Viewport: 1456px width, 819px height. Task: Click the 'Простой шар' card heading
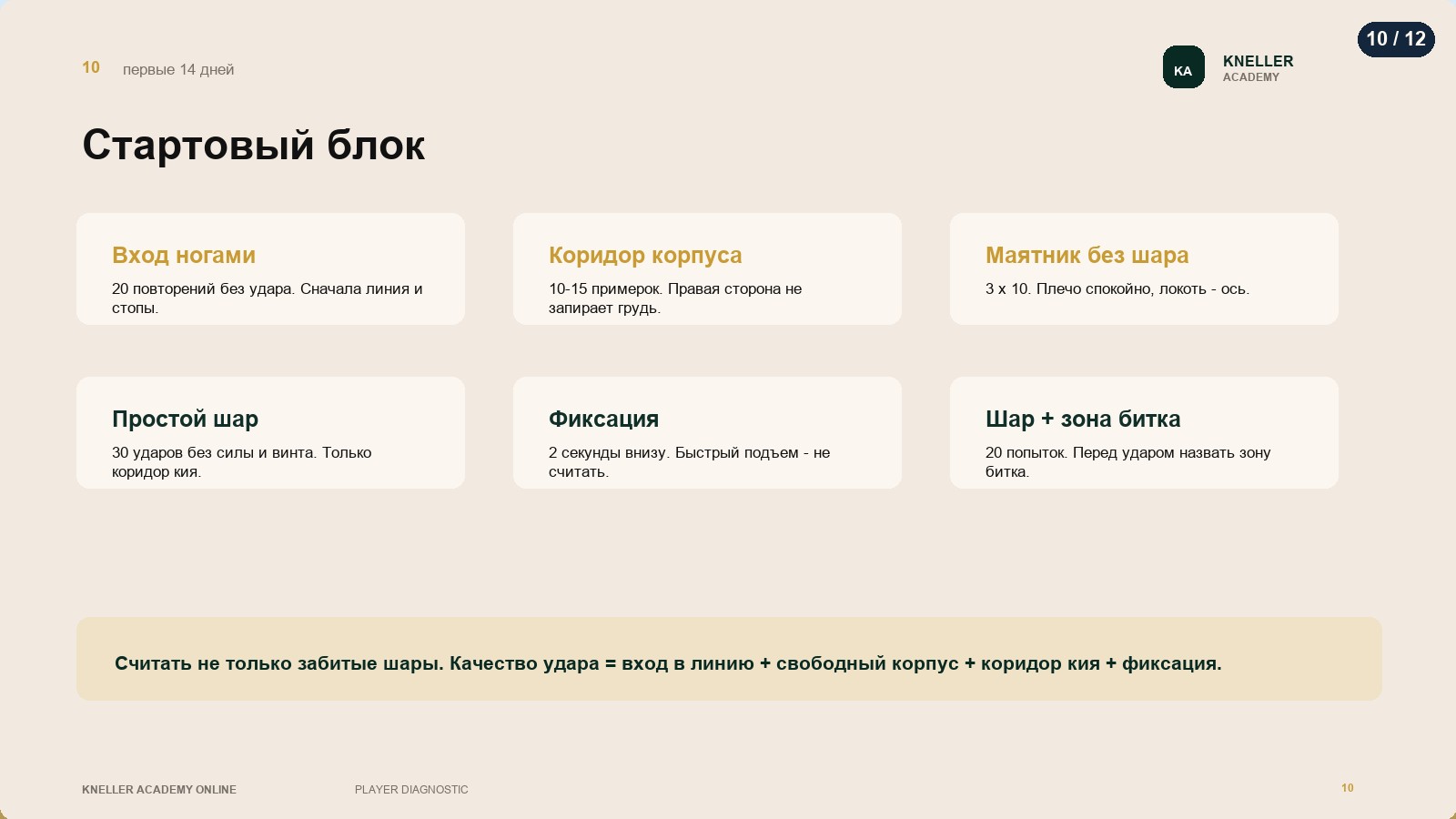185,419
